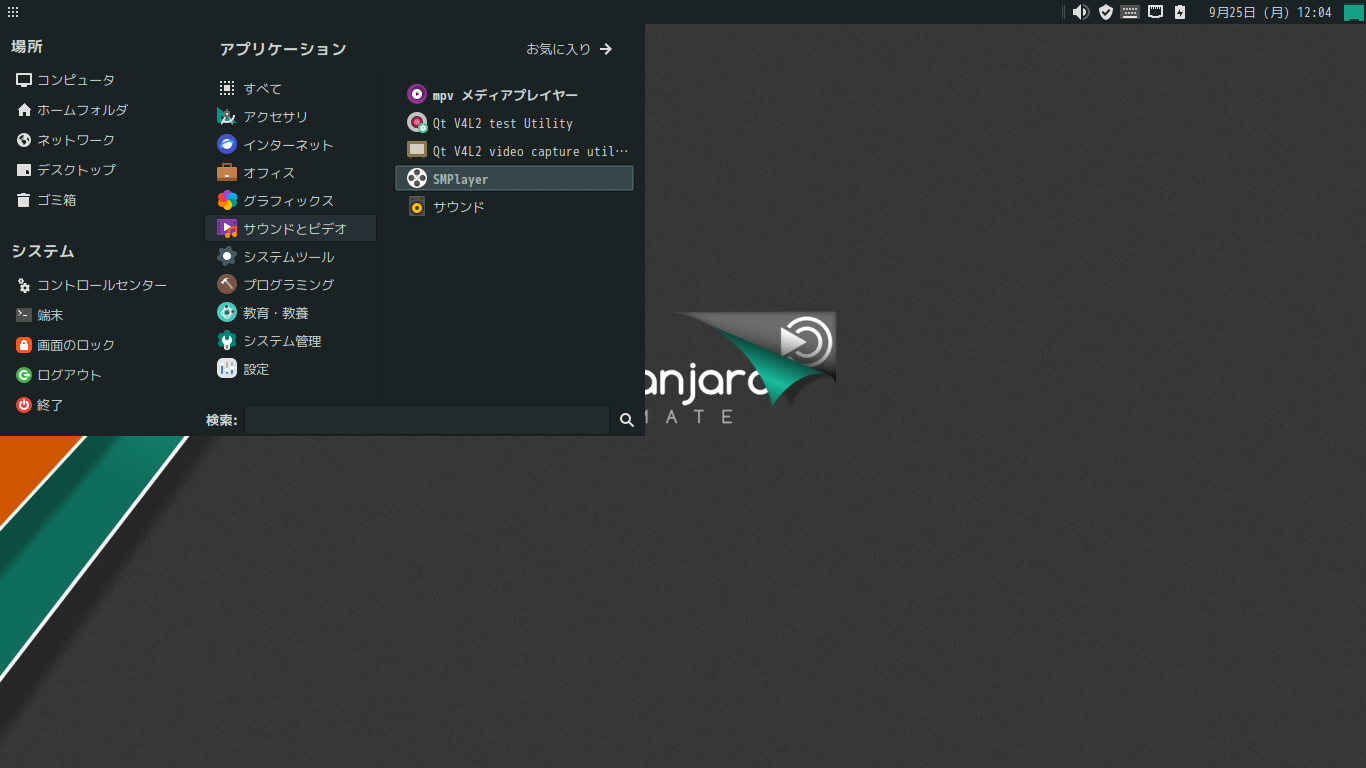This screenshot has height=768, width=1366.
Task: Open ホームフォルダ from places
Action: [x=72, y=110]
